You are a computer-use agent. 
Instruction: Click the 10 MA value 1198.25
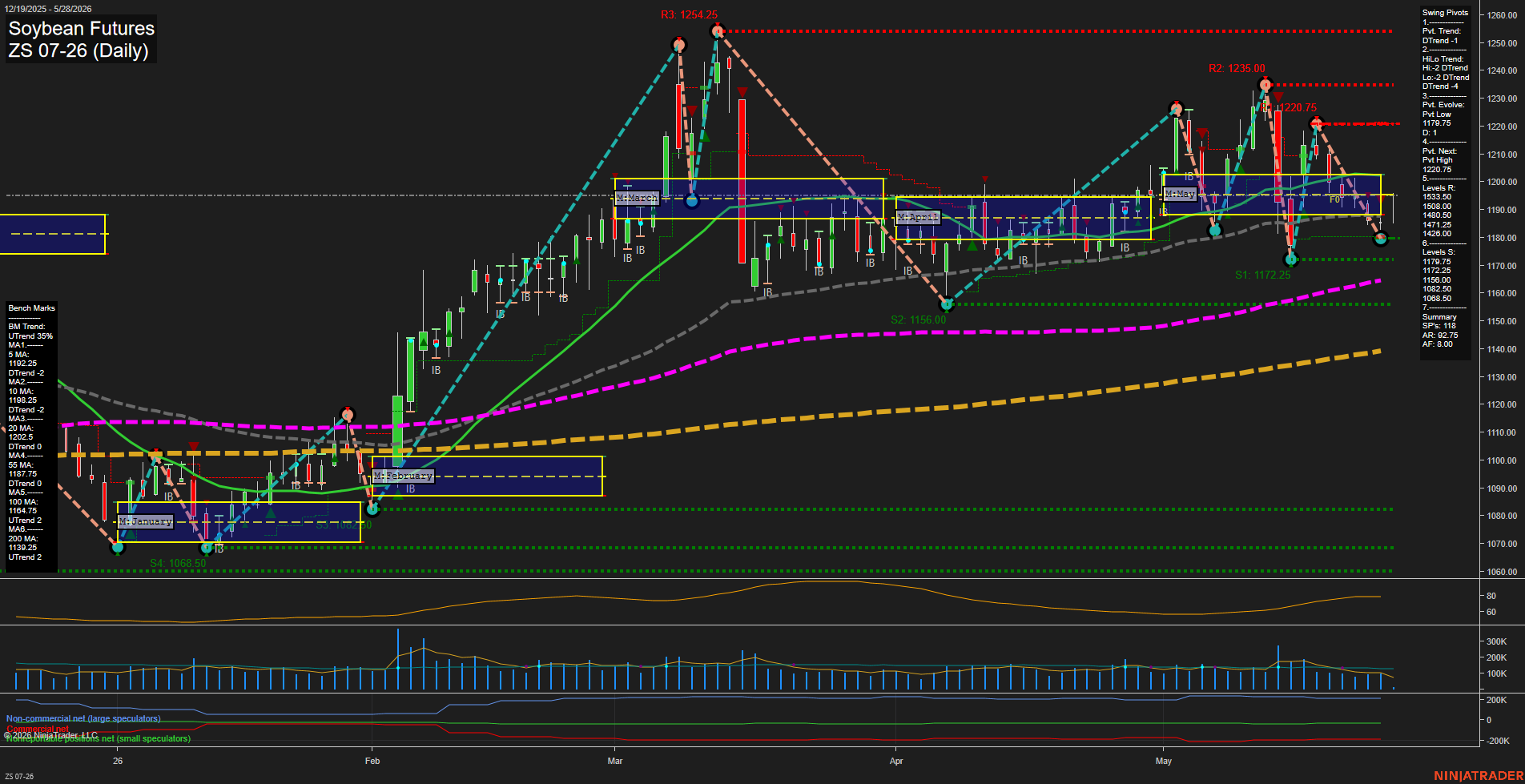point(22,400)
